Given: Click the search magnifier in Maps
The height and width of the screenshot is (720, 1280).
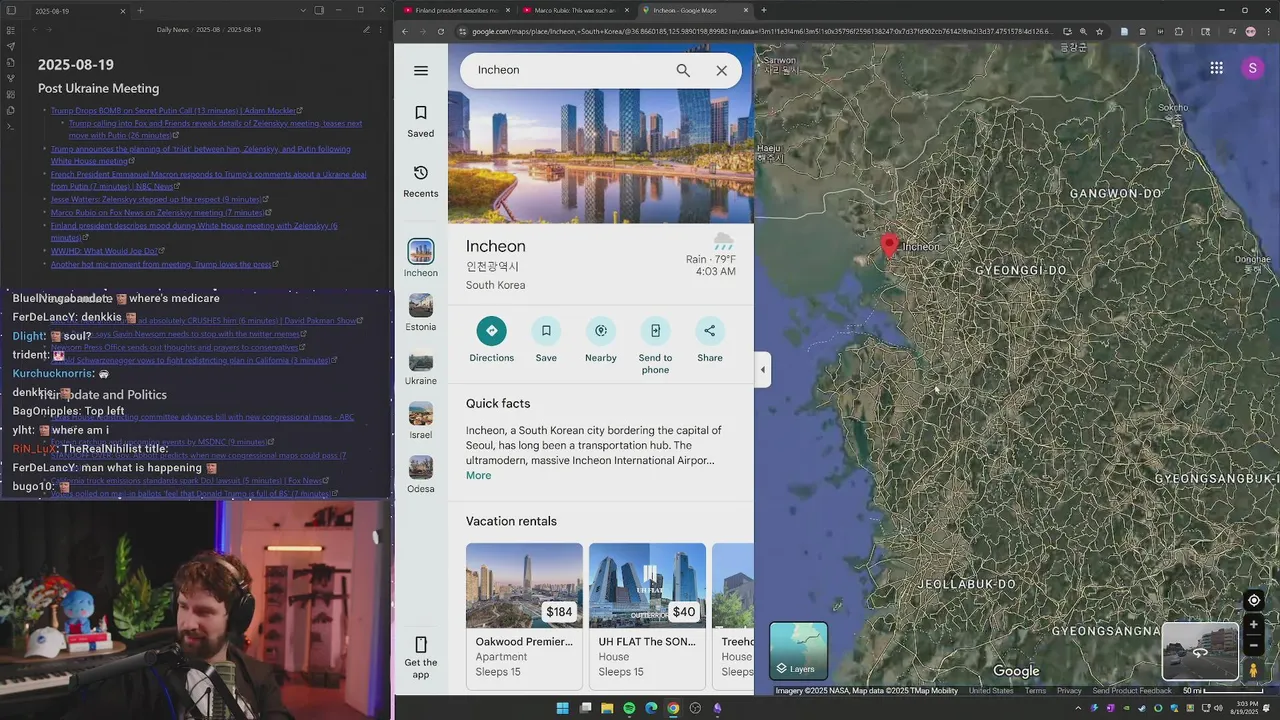Looking at the screenshot, I should click(683, 70).
